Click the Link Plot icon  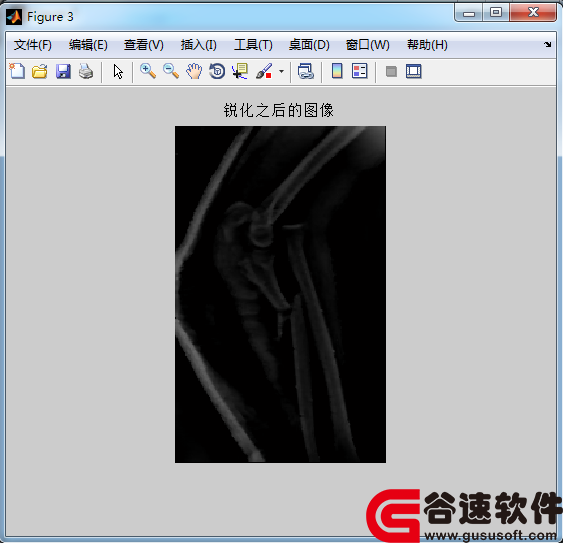point(306,71)
